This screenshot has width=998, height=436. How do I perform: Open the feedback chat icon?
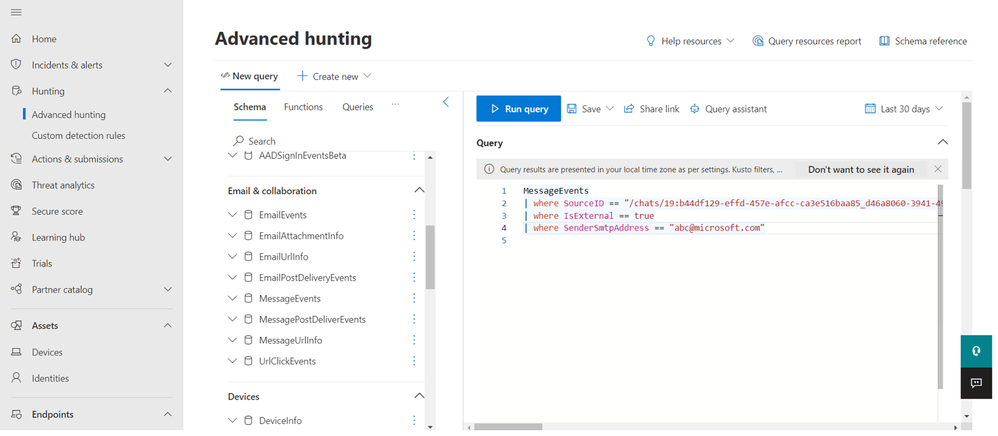tap(975, 383)
